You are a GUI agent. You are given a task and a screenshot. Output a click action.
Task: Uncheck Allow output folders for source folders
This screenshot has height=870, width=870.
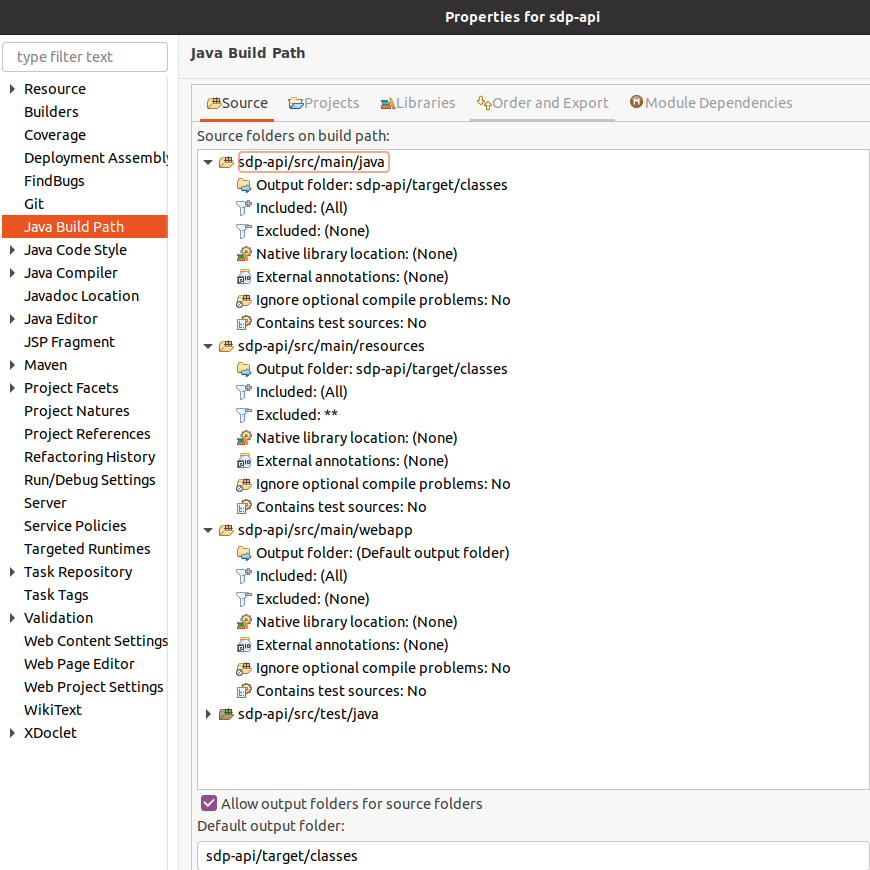point(209,803)
